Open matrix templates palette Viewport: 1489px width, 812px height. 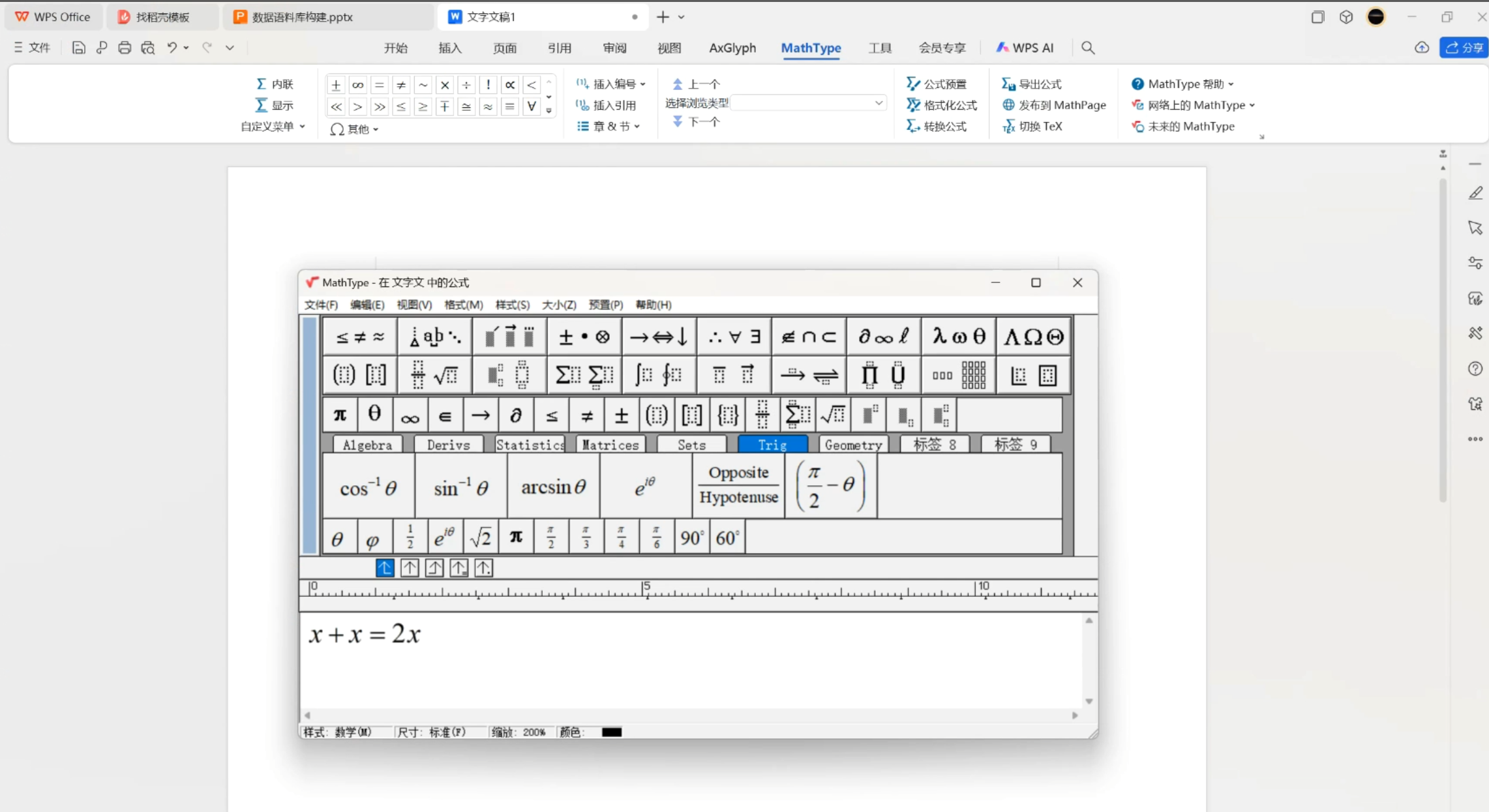pos(959,375)
